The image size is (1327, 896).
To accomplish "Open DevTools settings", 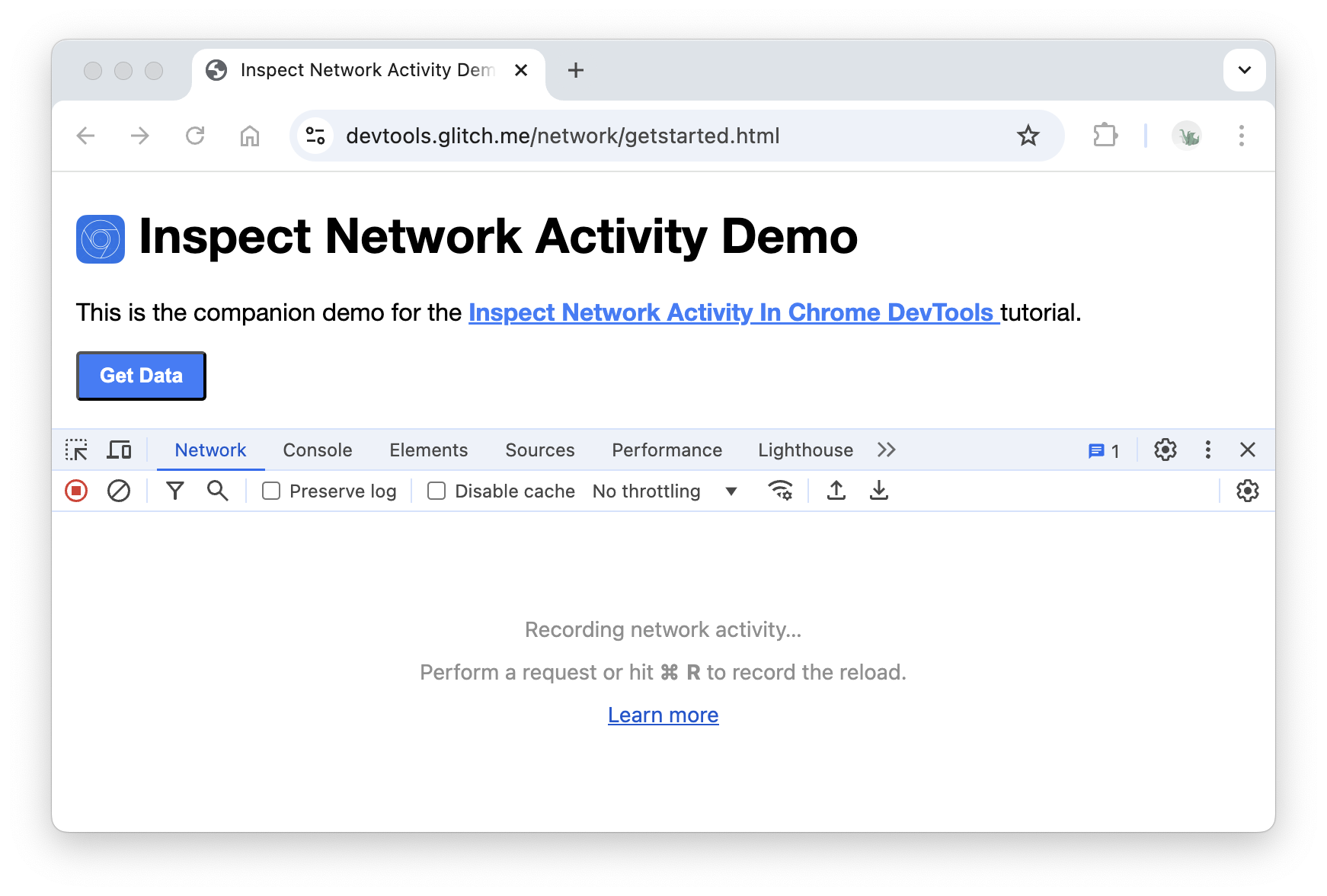I will [x=1166, y=450].
